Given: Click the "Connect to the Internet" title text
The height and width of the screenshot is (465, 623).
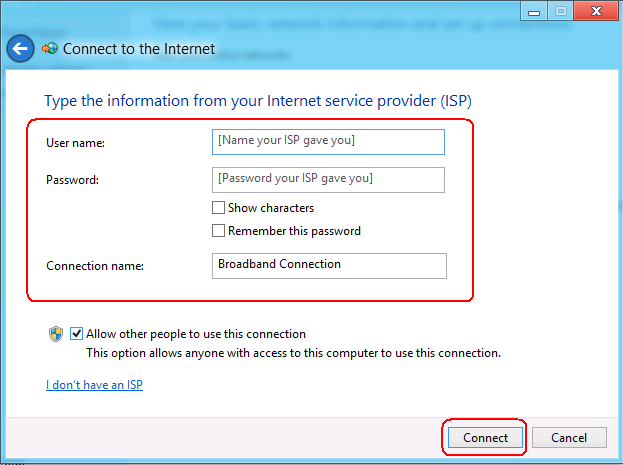Looking at the screenshot, I should pos(139,49).
